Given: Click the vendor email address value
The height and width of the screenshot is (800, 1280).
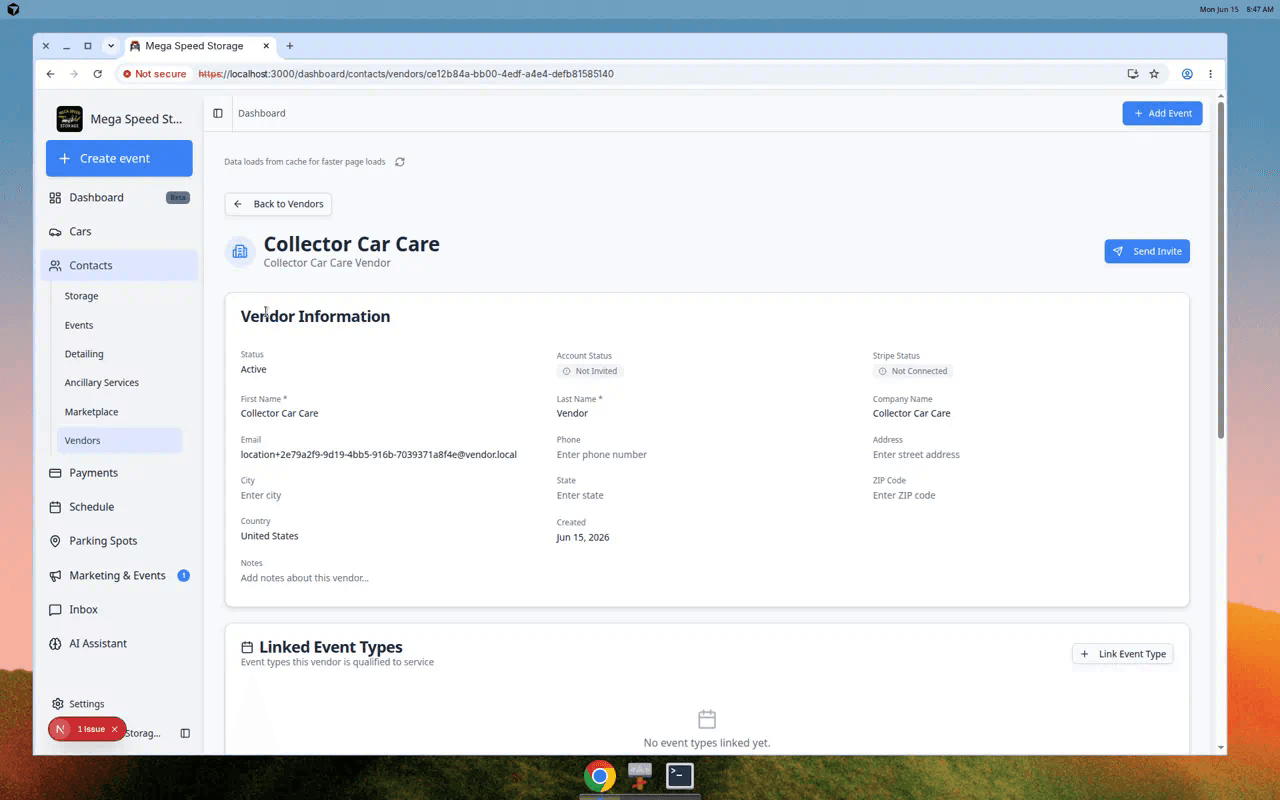Looking at the screenshot, I should (x=379, y=455).
